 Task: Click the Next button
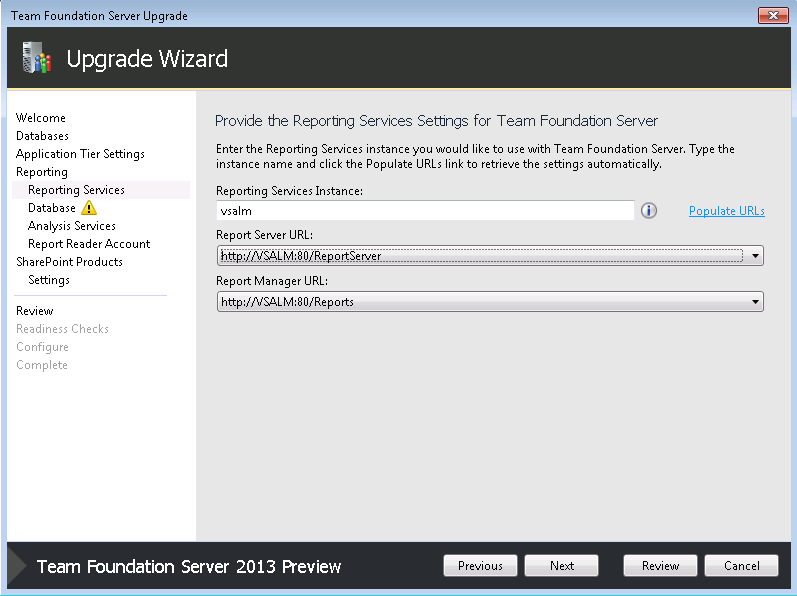point(561,566)
